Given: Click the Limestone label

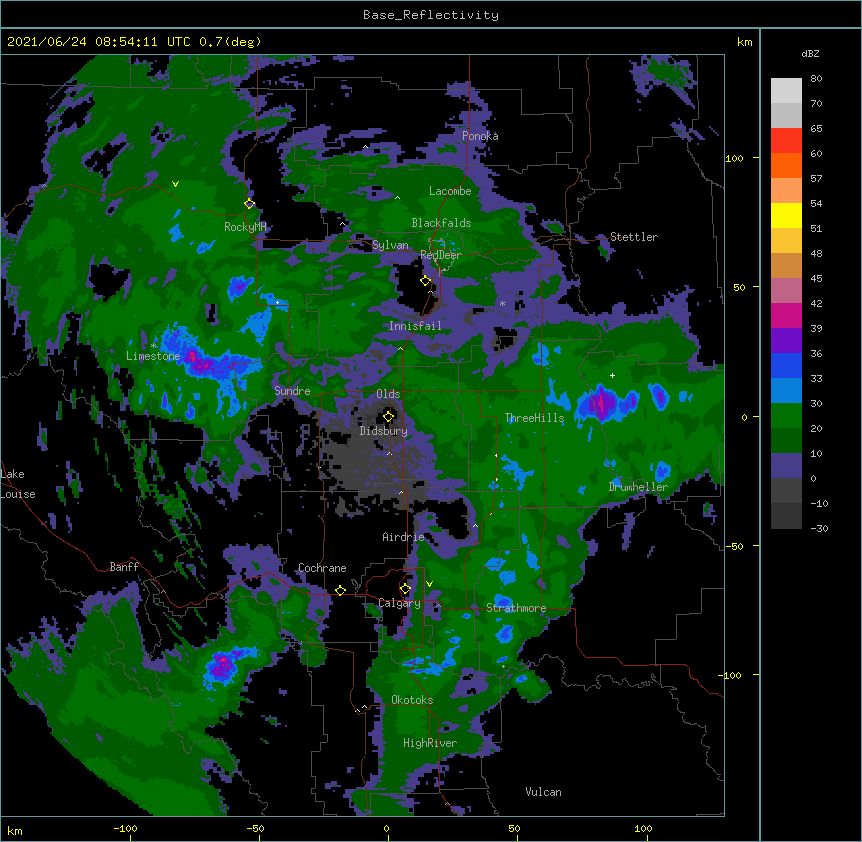Looking at the screenshot, I should [x=153, y=356].
